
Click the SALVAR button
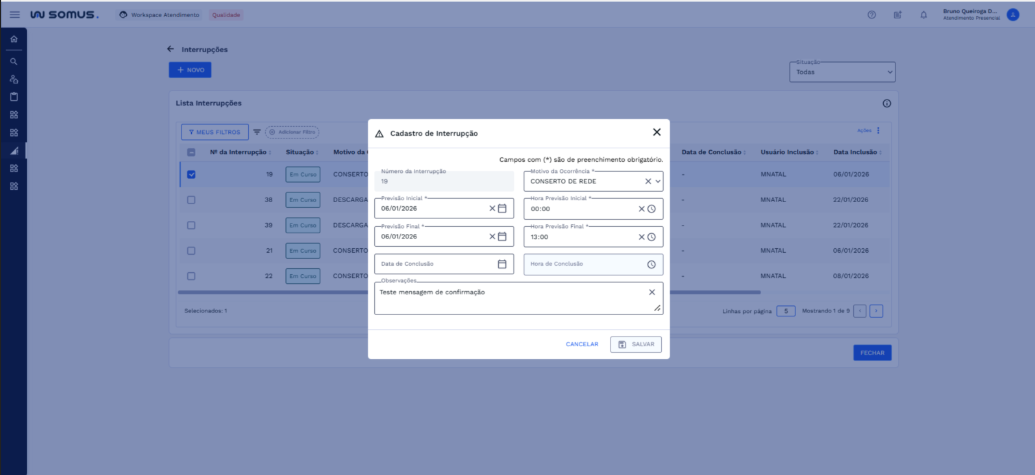coord(636,344)
